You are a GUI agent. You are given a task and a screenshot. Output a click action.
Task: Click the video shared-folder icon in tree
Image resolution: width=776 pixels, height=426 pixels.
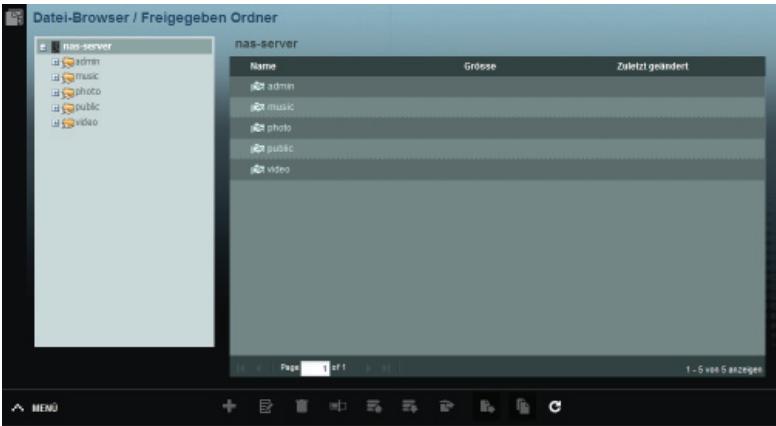[68, 123]
